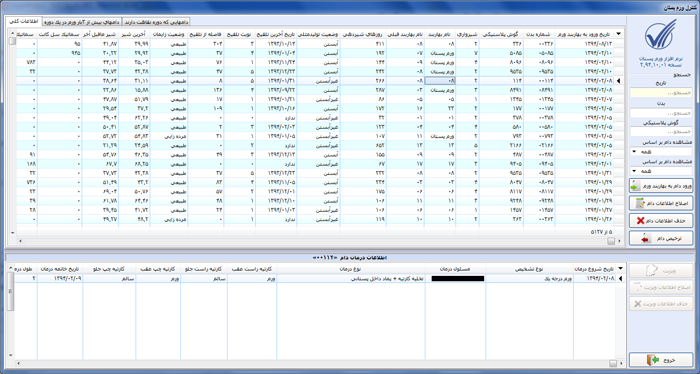Click the تاریخ خاتمه درمان column header
This screenshot has width=700, height=374.
tap(60, 269)
